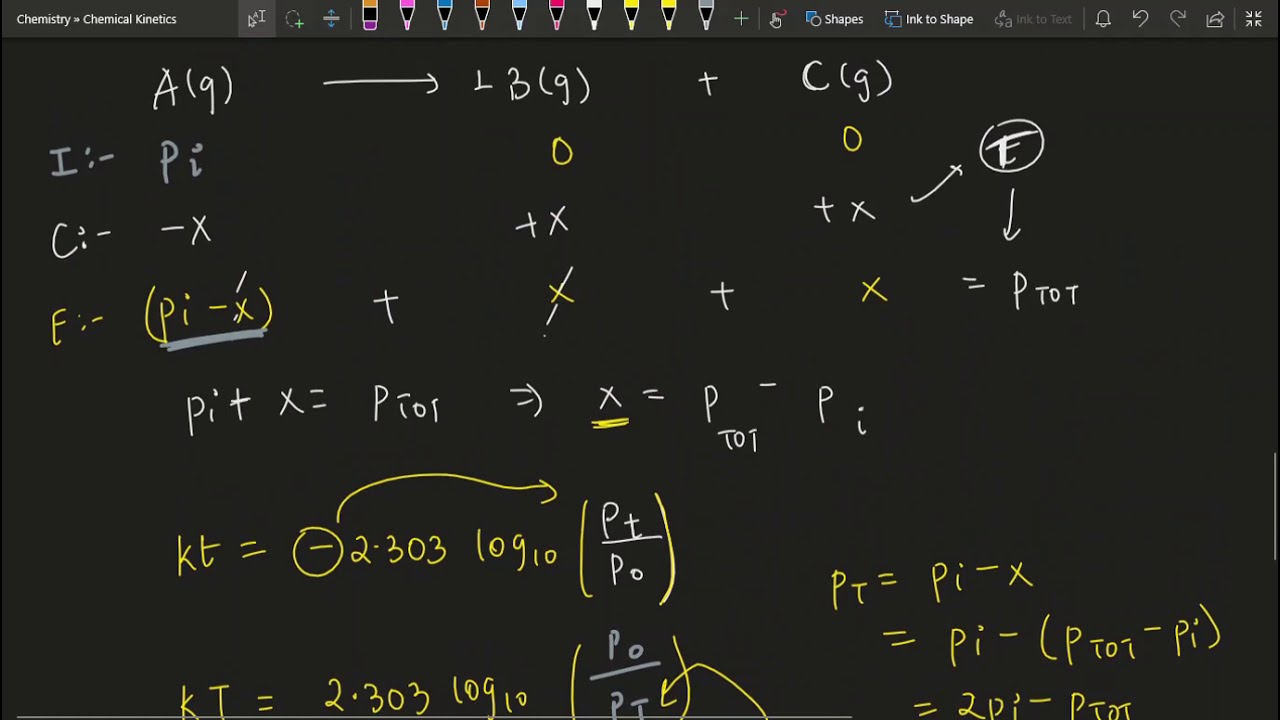
Task: Undo the last ink stroke
Action: pyautogui.click(x=1140, y=19)
